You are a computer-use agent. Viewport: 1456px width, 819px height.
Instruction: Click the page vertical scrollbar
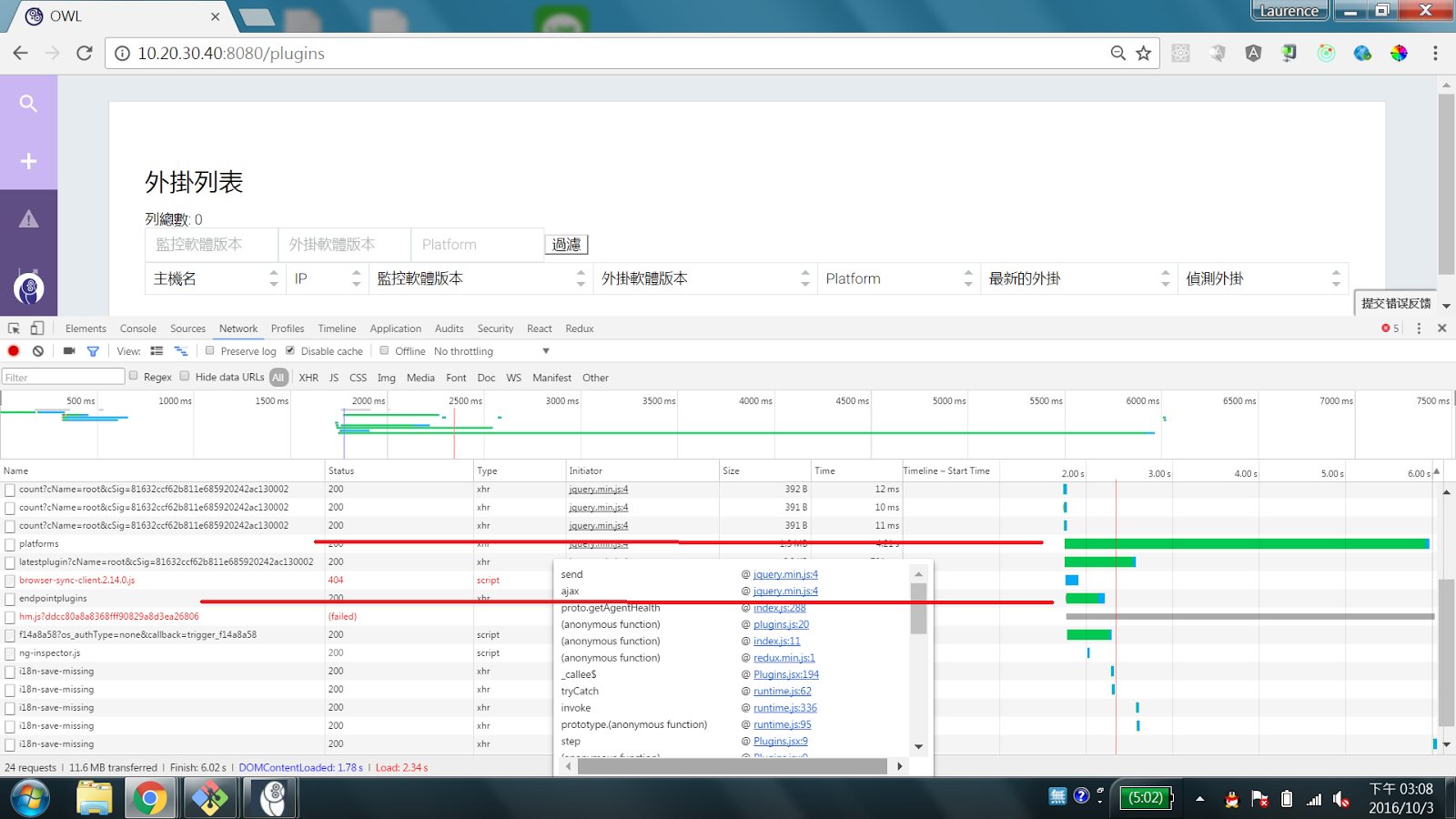click(1446, 182)
